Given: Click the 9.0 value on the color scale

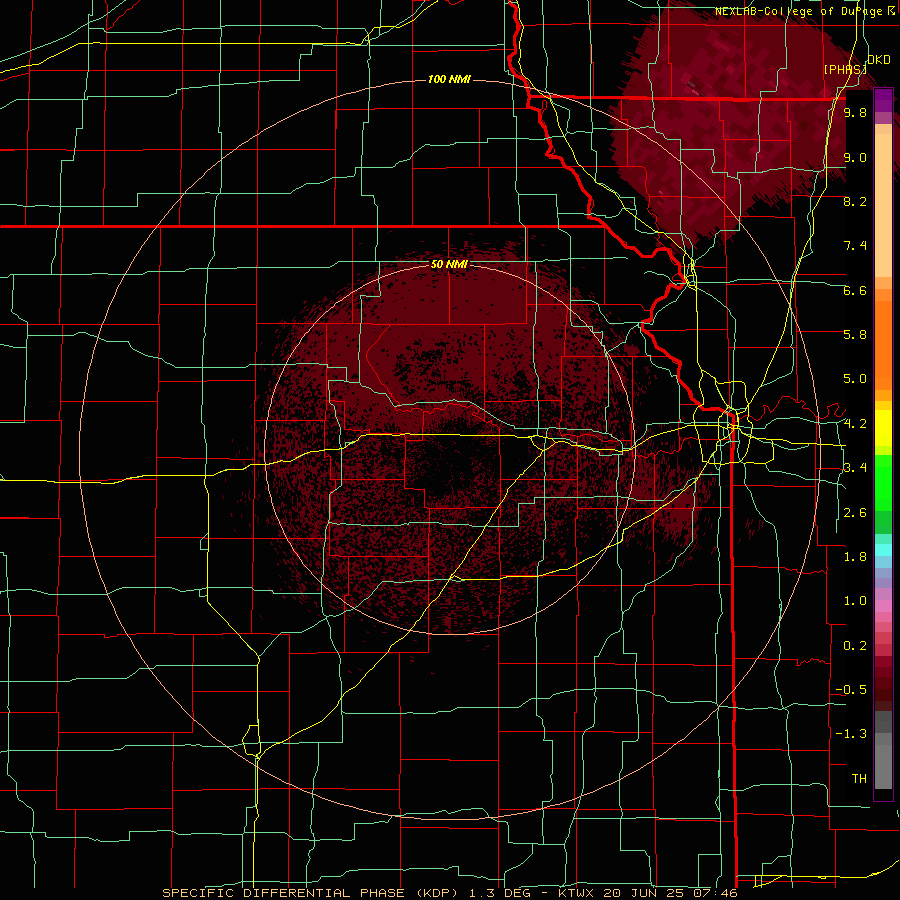Looking at the screenshot, I should (855, 158).
